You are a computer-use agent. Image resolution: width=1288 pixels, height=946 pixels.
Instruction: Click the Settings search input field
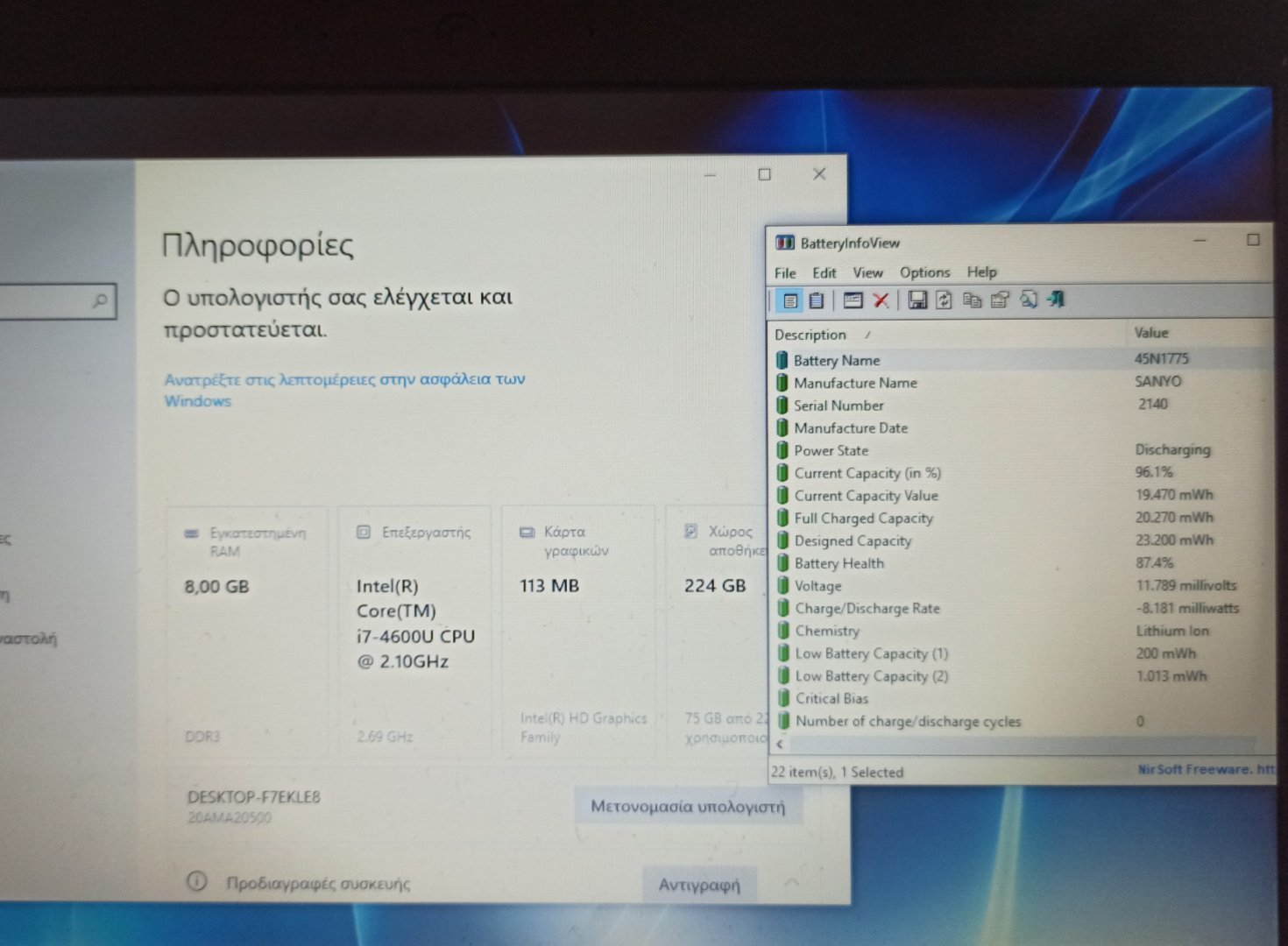tap(57, 301)
